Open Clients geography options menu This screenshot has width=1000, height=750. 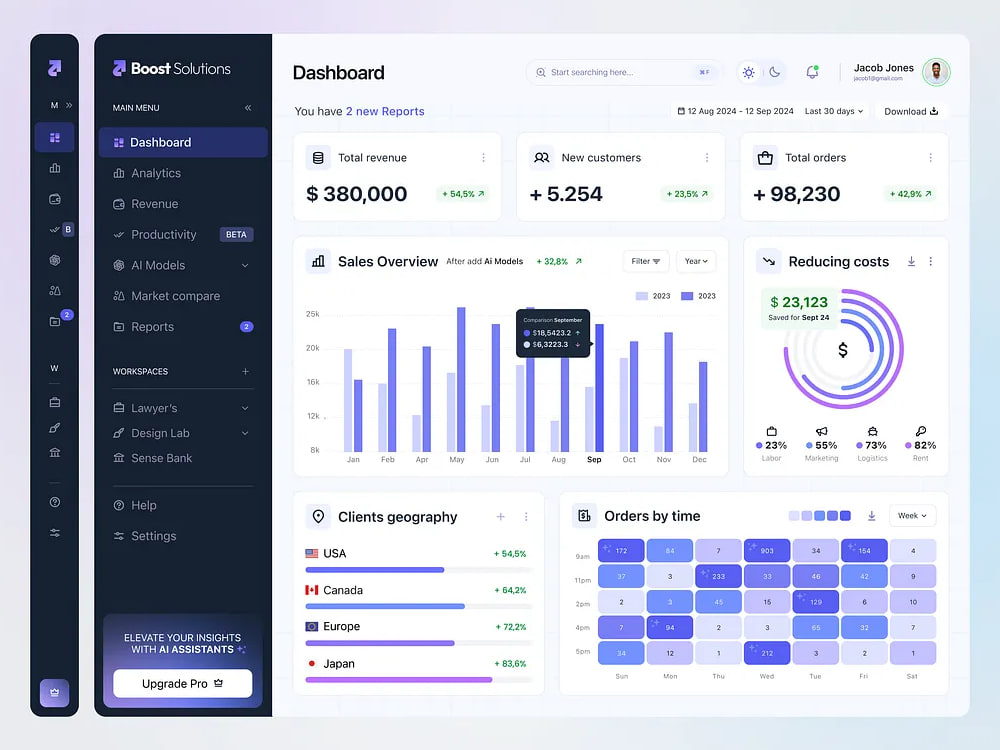click(x=526, y=517)
